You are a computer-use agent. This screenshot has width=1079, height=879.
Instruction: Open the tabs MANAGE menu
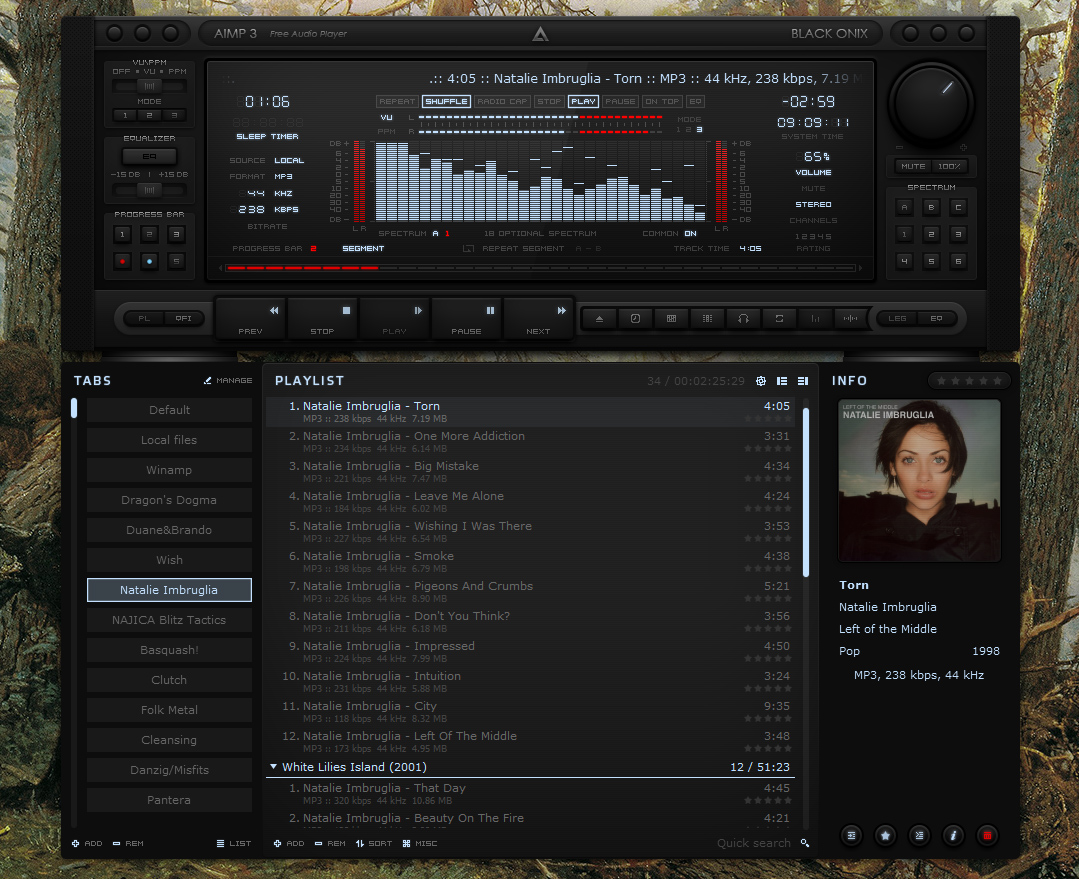click(x=228, y=381)
